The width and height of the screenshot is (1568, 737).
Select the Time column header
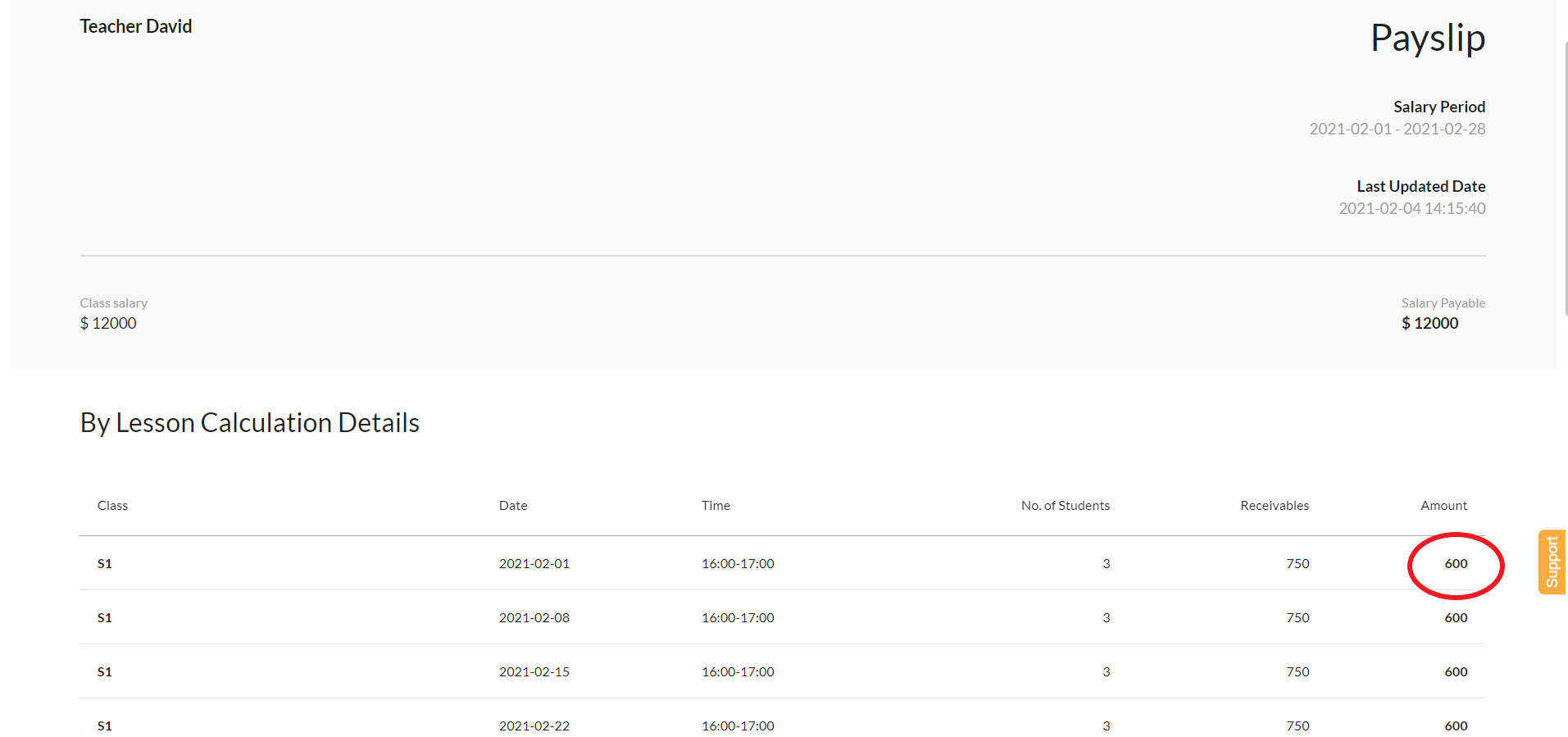(x=716, y=506)
